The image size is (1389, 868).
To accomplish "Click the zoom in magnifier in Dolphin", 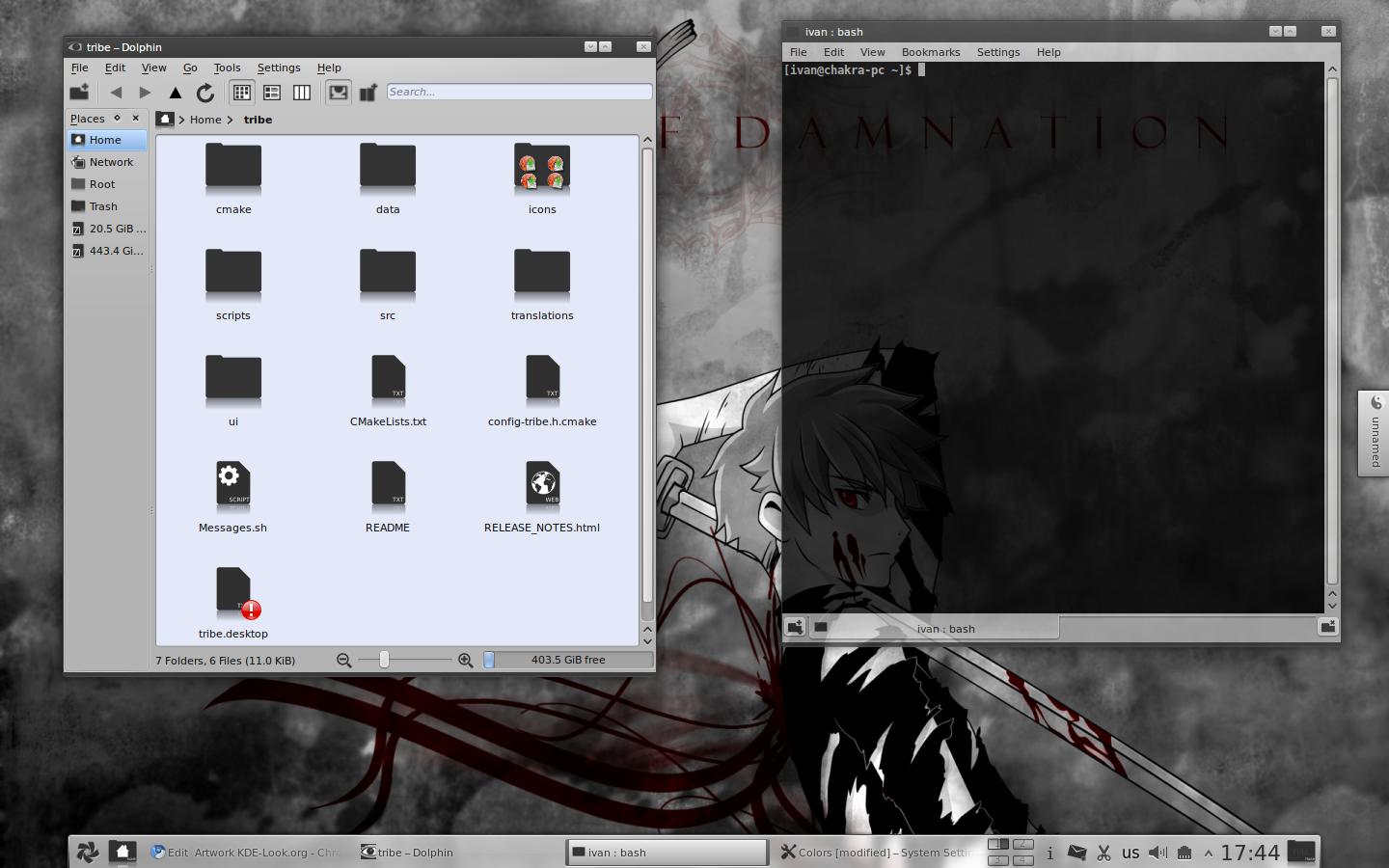I will (465, 660).
